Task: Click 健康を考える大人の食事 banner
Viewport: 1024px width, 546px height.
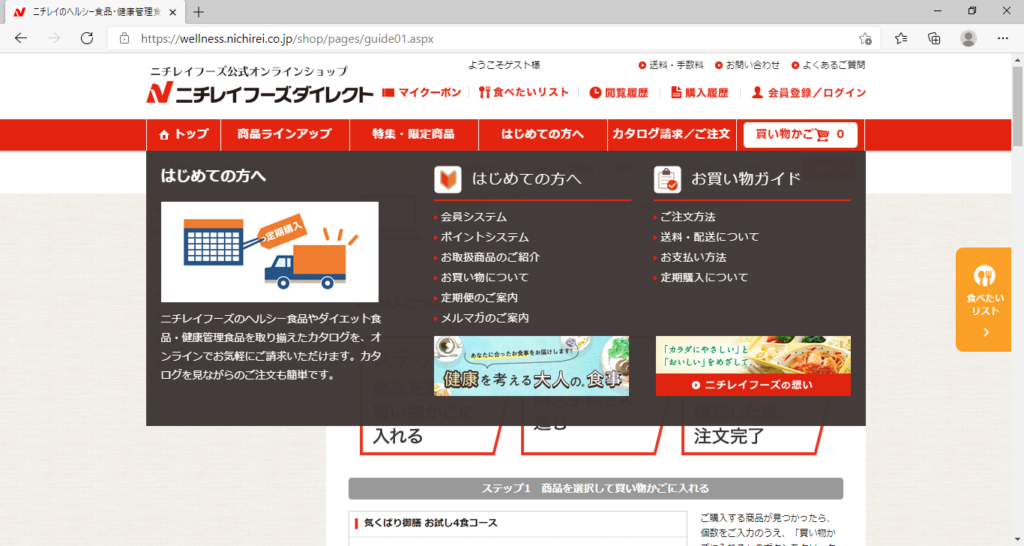Action: click(x=531, y=366)
